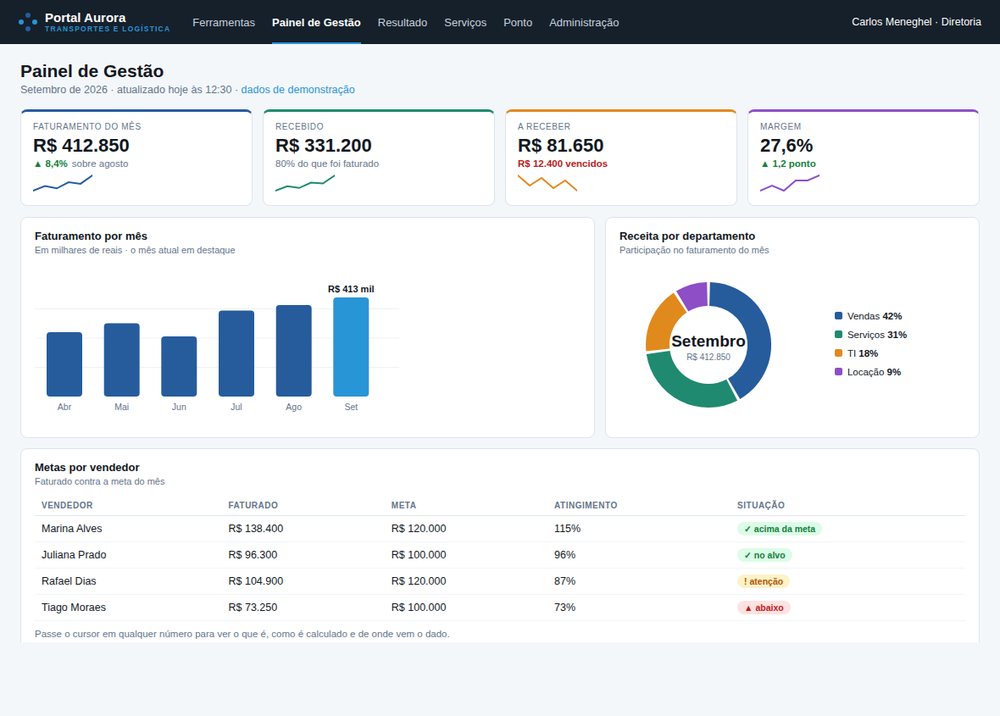Click the "R$ 413 mil" label above the Set bar
The width and height of the screenshot is (1000, 716).
[351, 289]
